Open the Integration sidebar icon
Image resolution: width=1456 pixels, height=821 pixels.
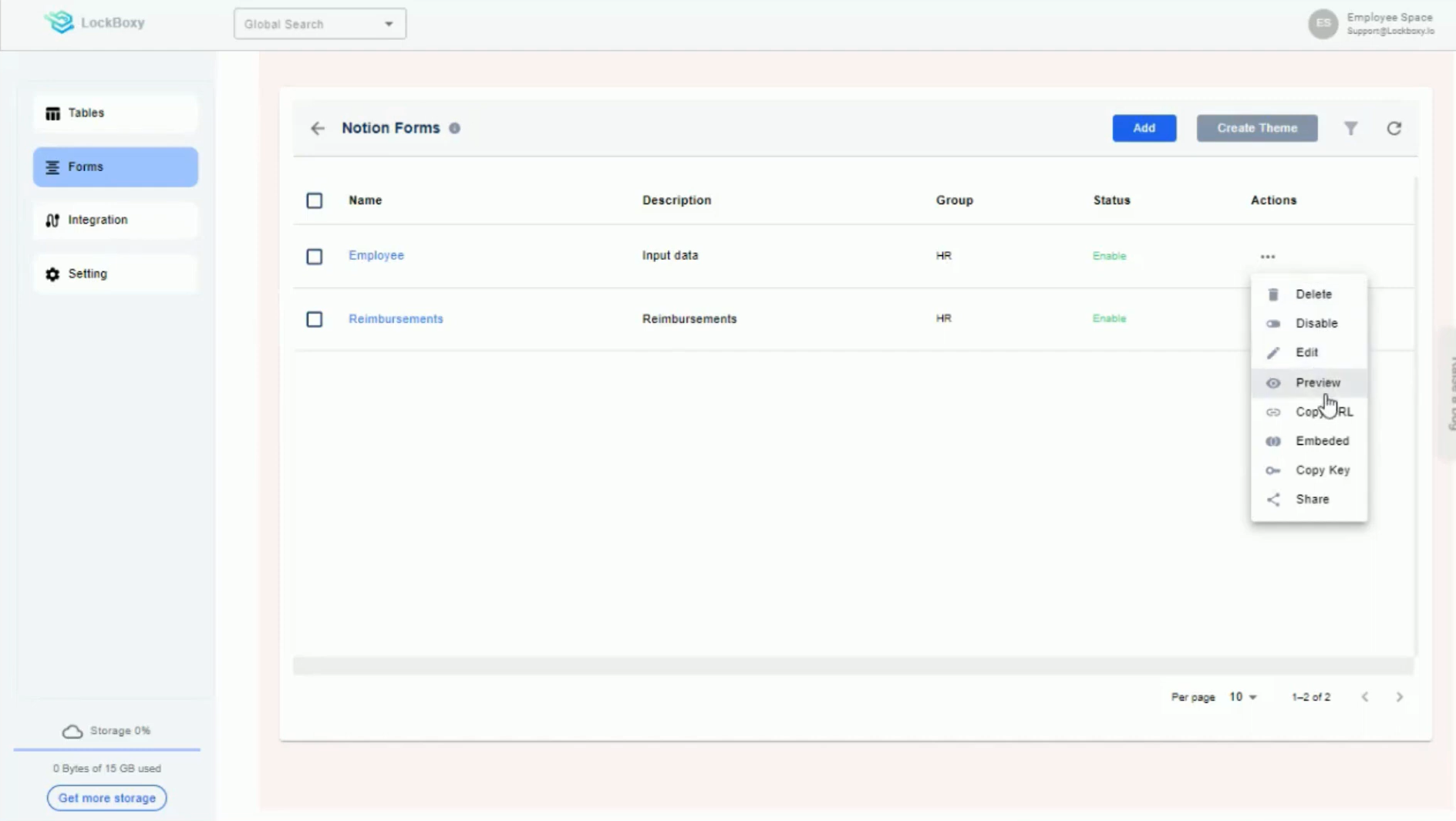[x=52, y=220]
